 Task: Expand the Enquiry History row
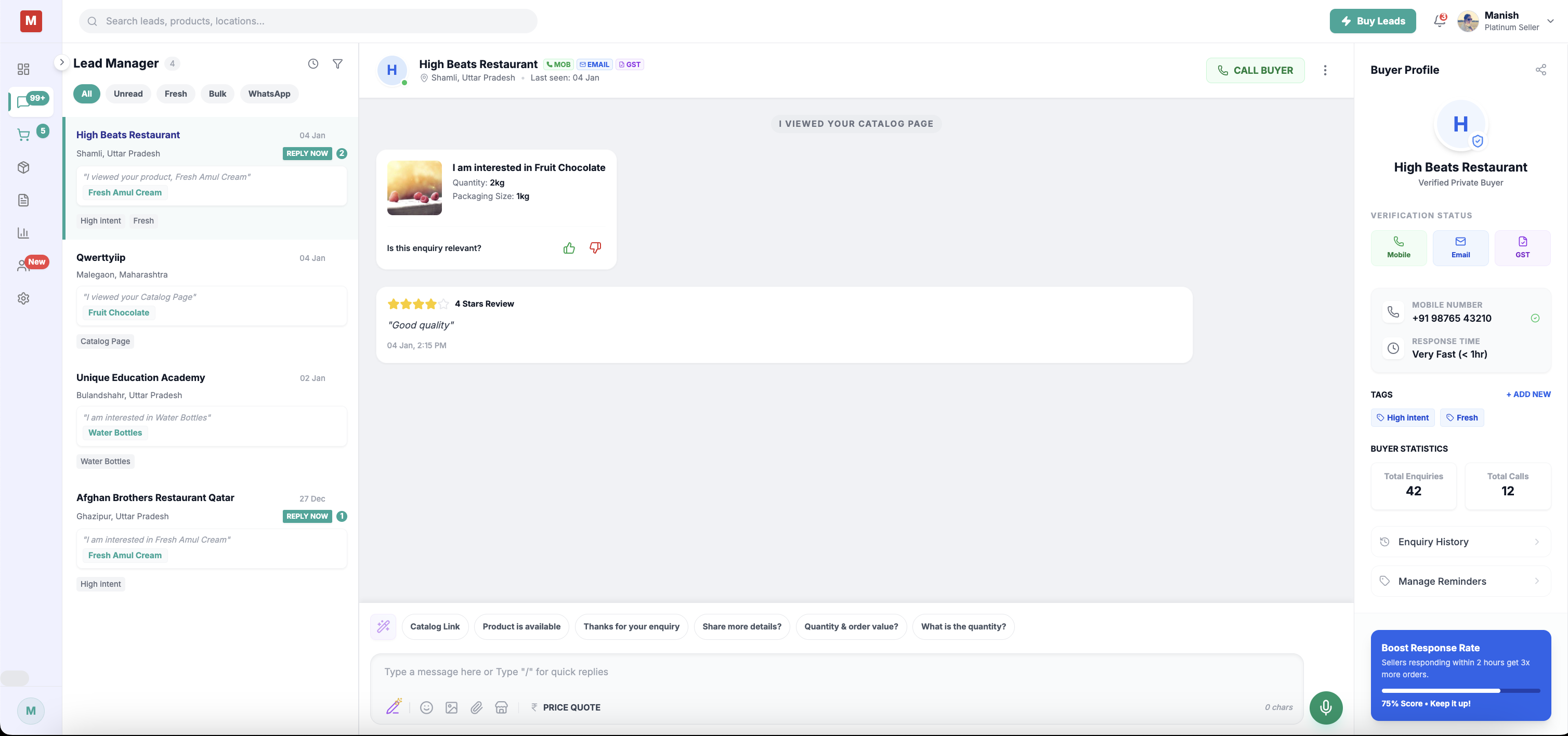tap(1460, 542)
